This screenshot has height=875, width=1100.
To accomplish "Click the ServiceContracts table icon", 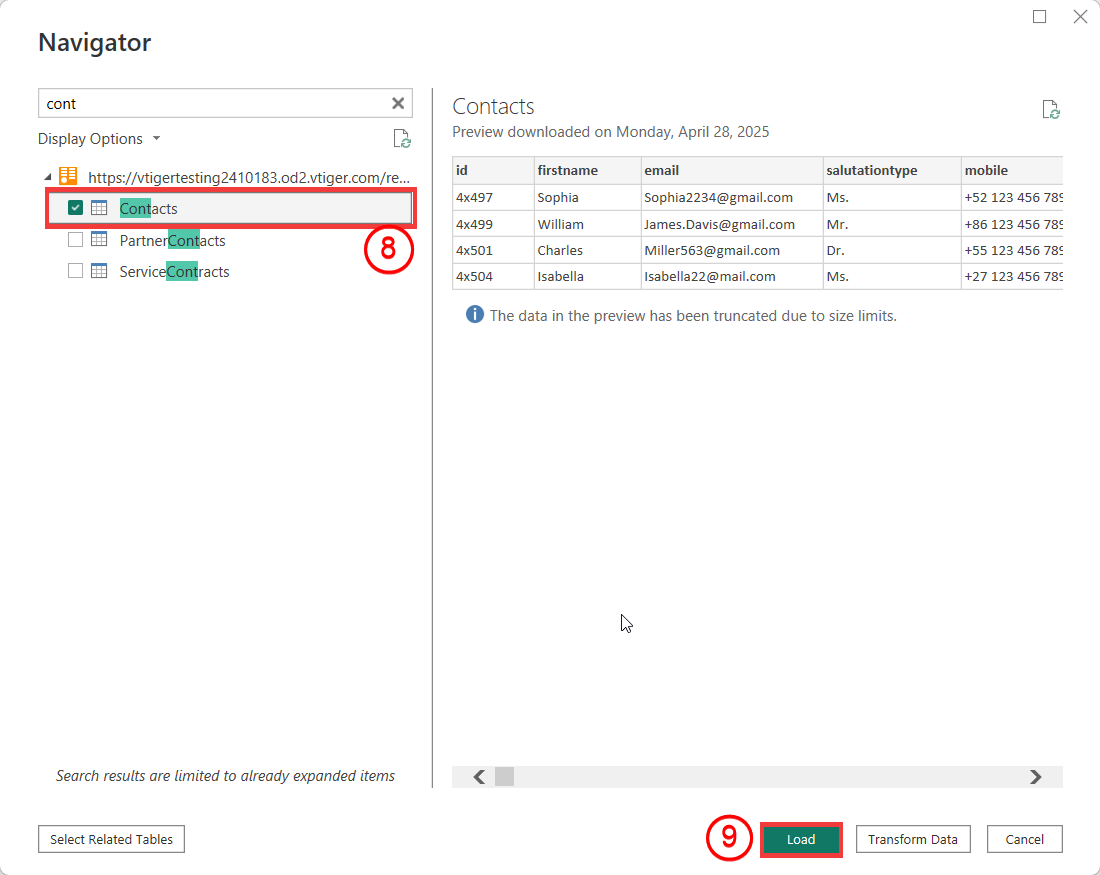I will [99, 271].
